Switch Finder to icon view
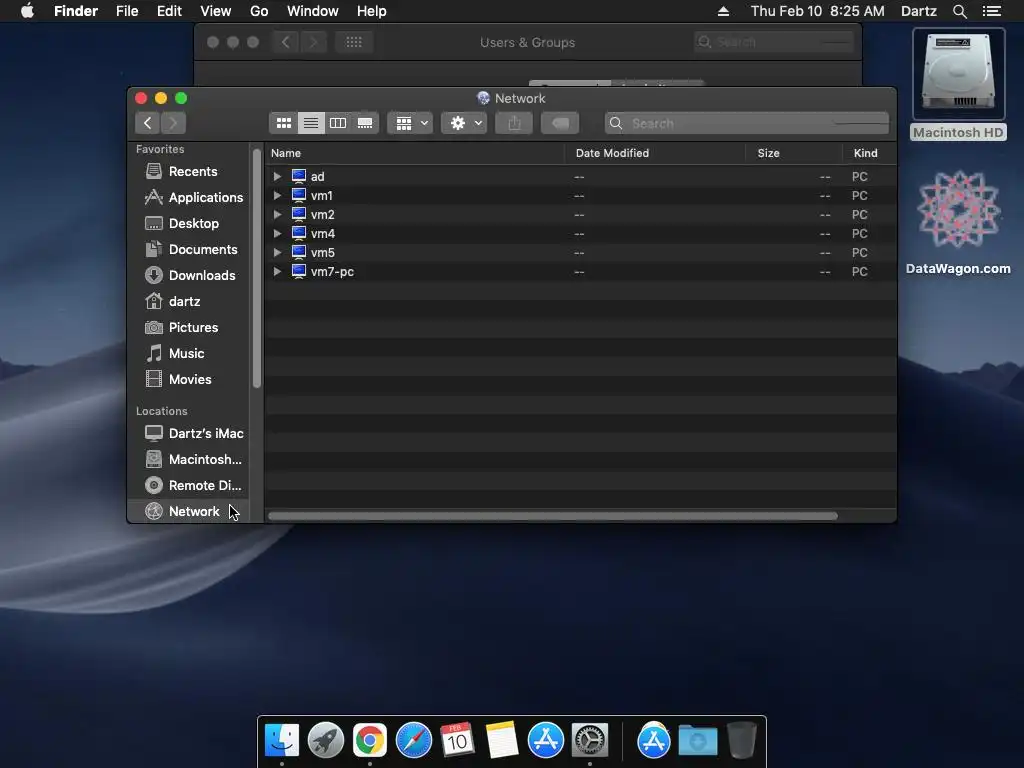 point(283,123)
